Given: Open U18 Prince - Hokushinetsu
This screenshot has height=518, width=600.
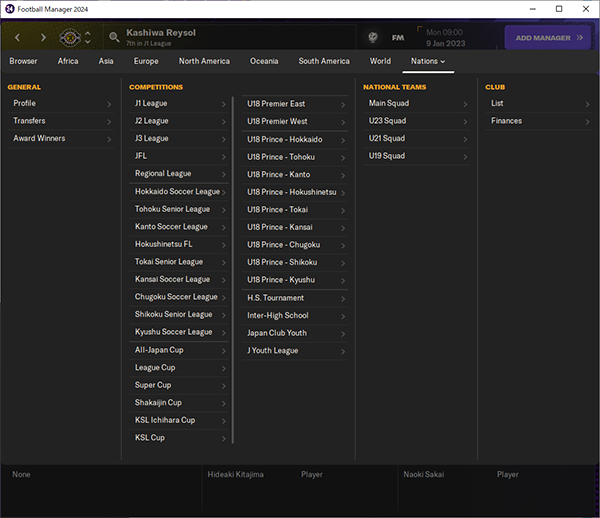Looking at the screenshot, I should click(x=295, y=192).
